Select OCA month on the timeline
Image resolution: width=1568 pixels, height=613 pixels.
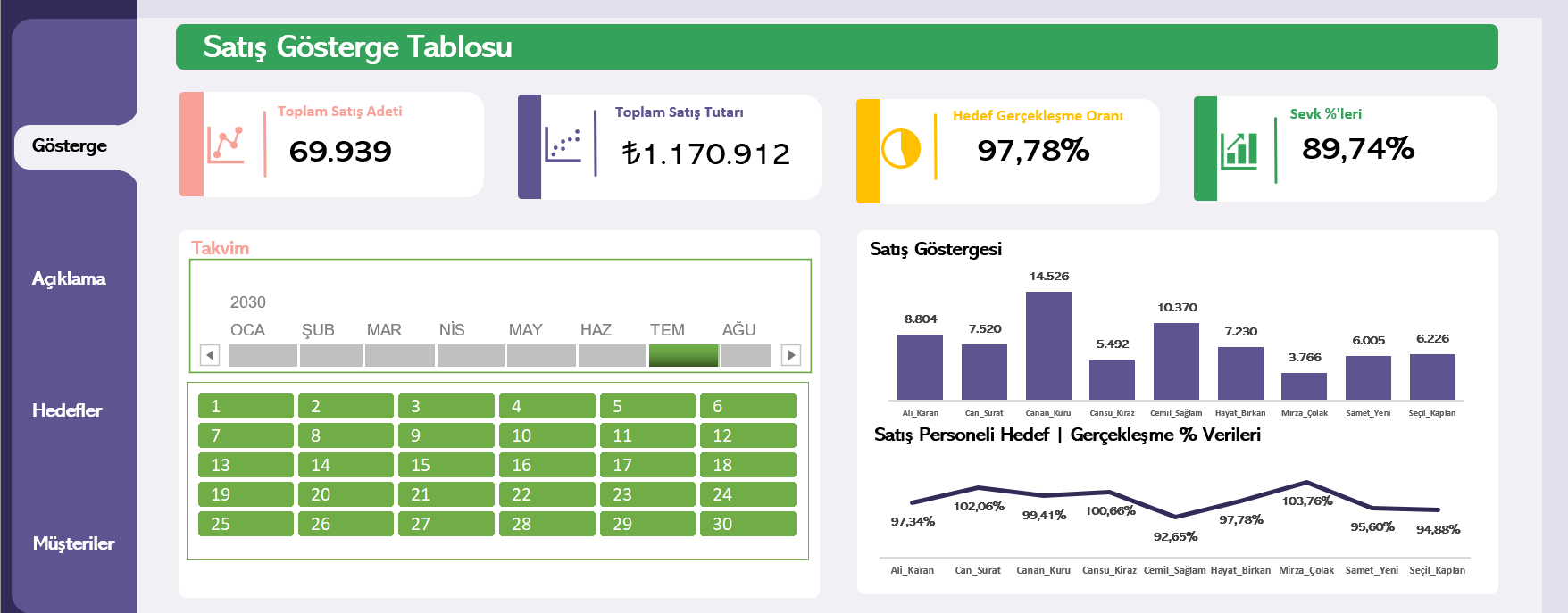[263, 355]
